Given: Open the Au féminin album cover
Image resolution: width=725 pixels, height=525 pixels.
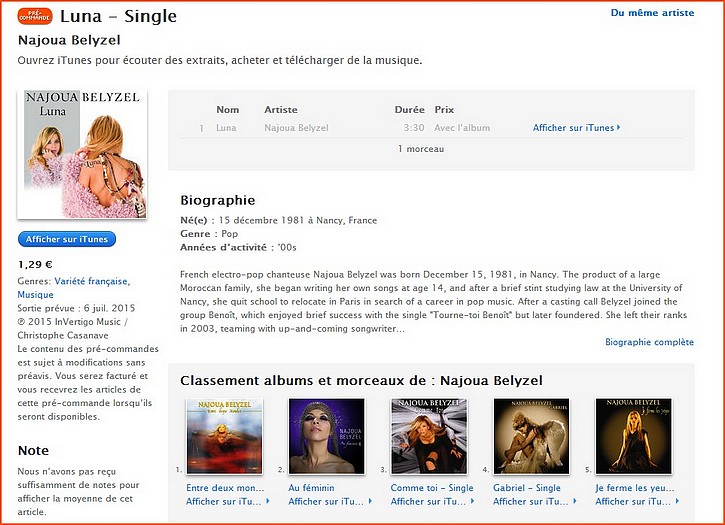Looking at the screenshot, I should tap(326, 436).
